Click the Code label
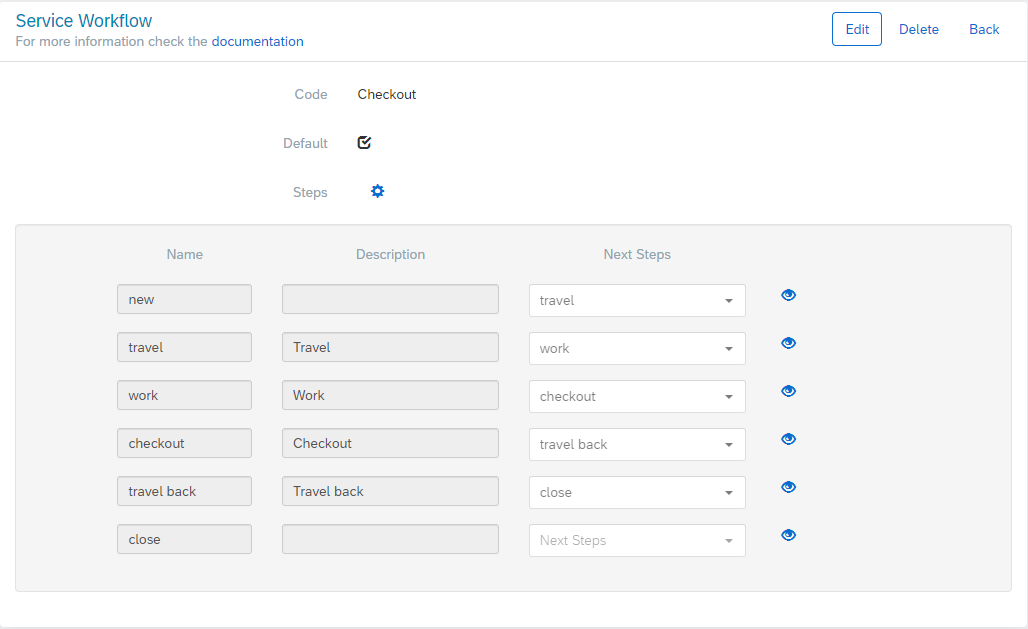The width and height of the screenshot is (1028, 629). pyautogui.click(x=311, y=94)
